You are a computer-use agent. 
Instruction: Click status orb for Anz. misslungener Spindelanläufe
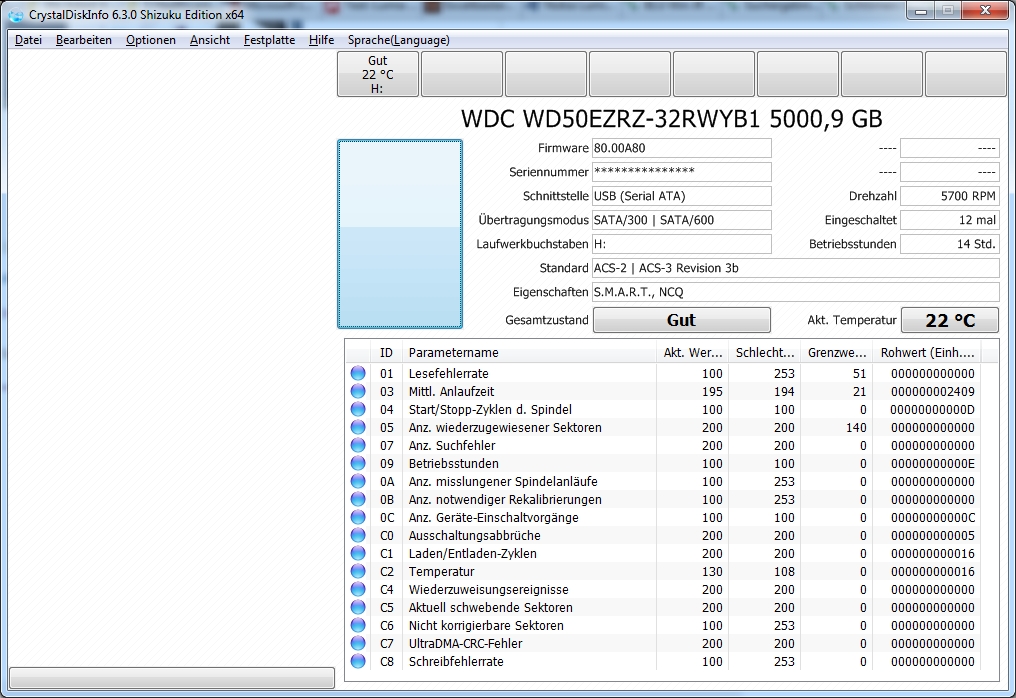tap(358, 482)
